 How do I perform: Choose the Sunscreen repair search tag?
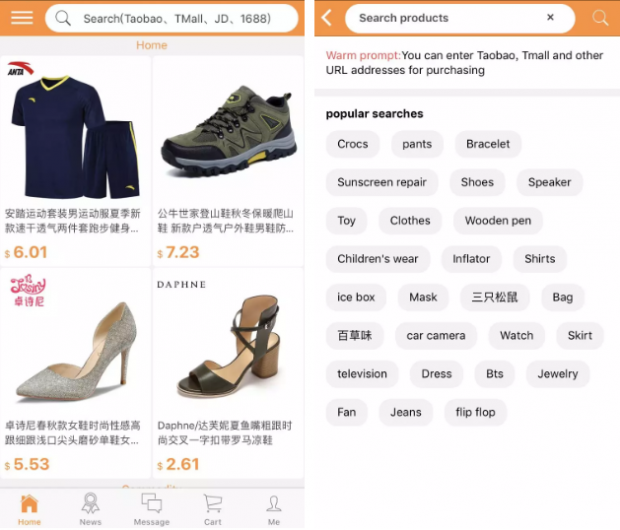pyautogui.click(x=382, y=182)
